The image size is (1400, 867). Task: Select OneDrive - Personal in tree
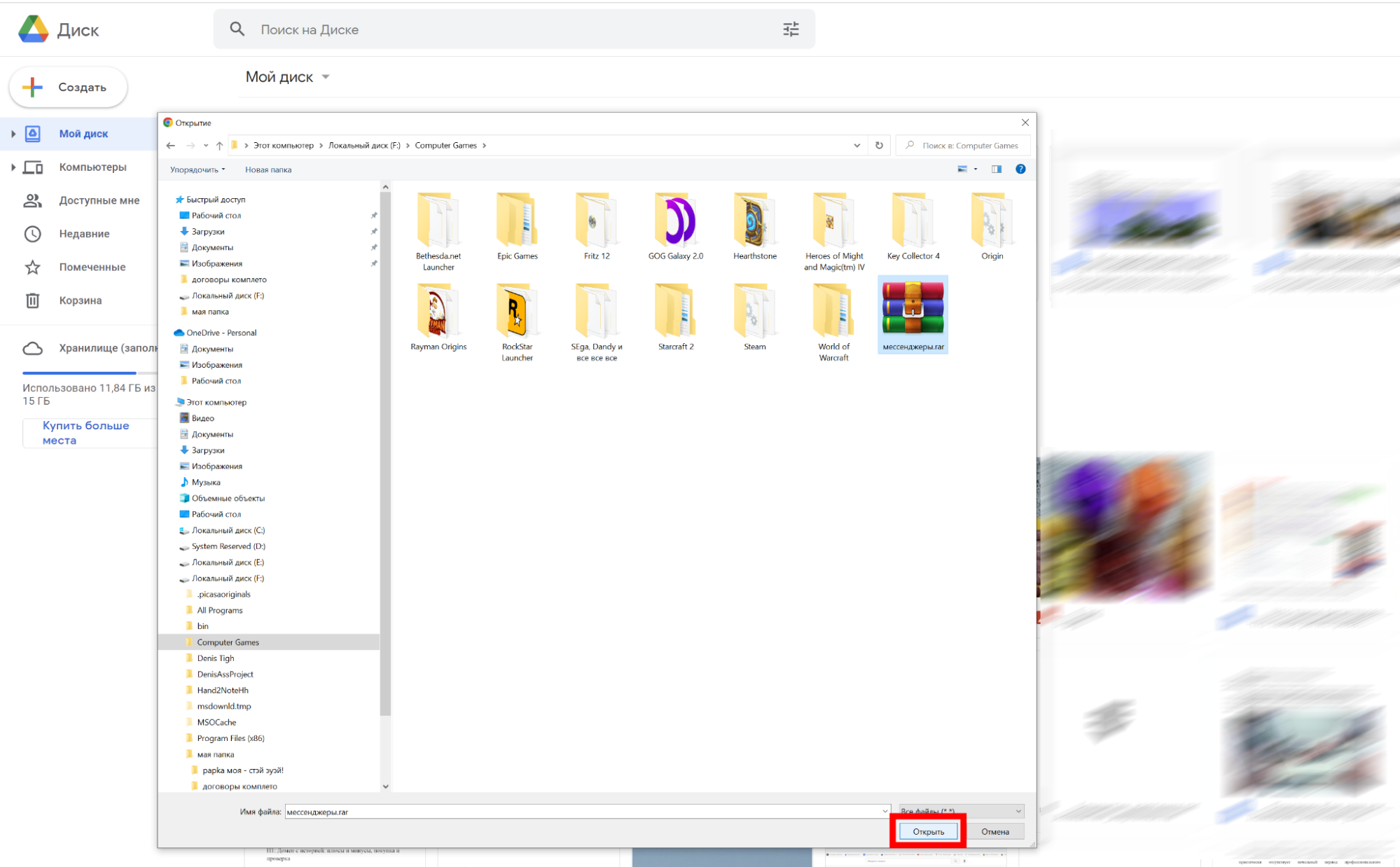click(x=221, y=333)
